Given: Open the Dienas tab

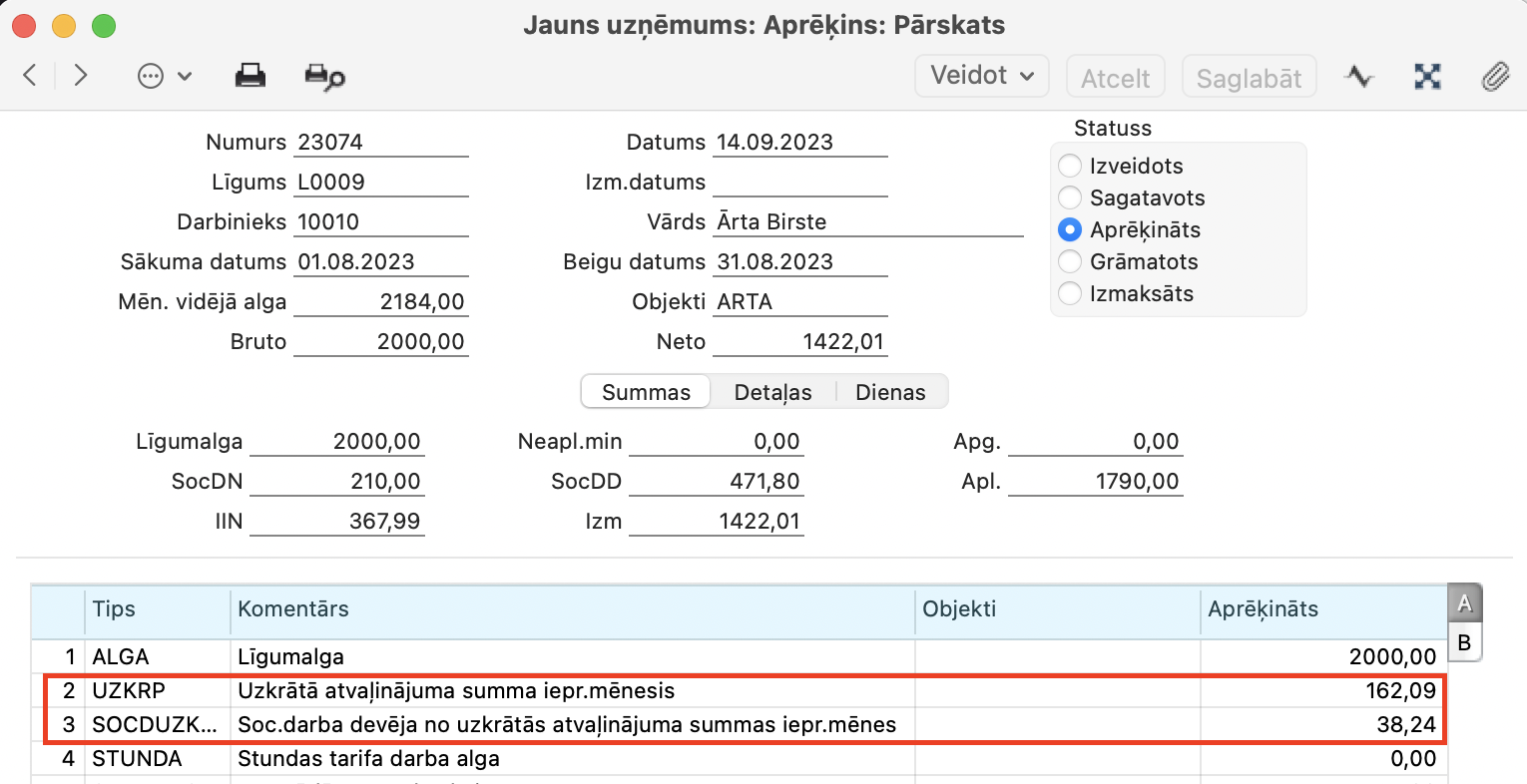Looking at the screenshot, I should (890, 392).
